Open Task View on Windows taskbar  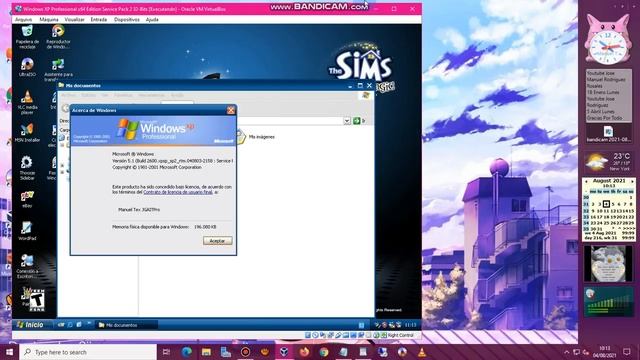coord(167,352)
